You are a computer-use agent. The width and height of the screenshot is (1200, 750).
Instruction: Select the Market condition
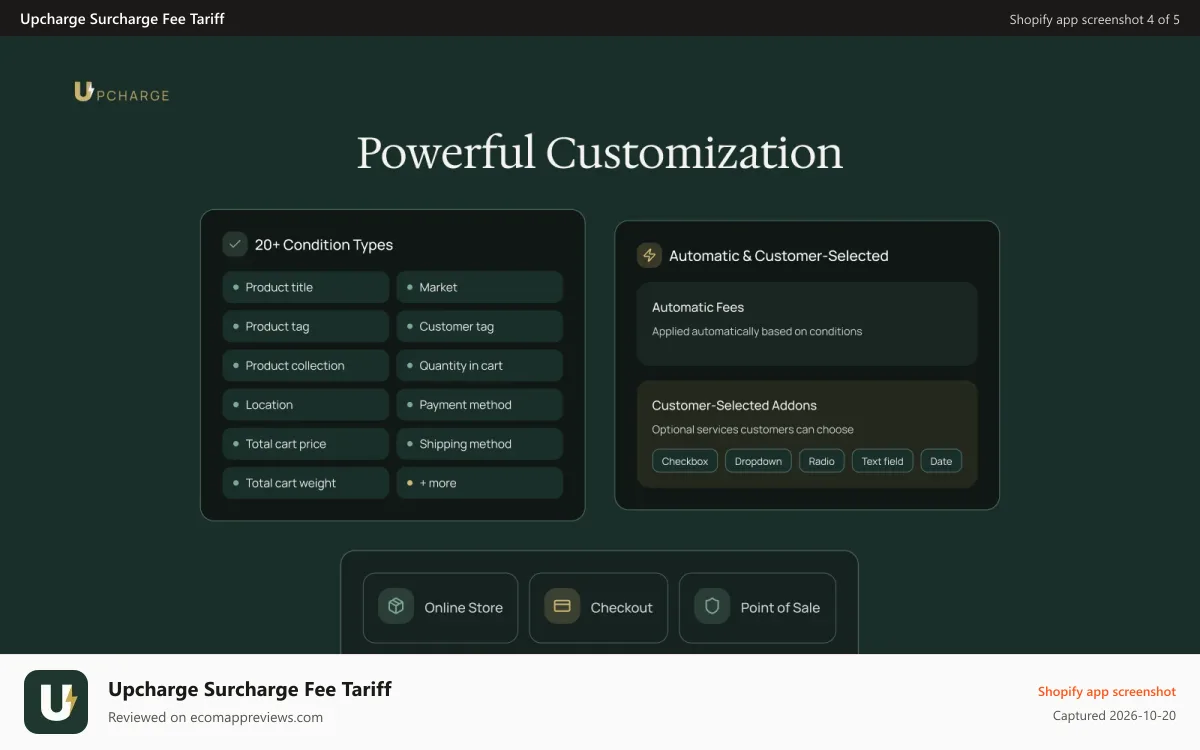tap(480, 287)
